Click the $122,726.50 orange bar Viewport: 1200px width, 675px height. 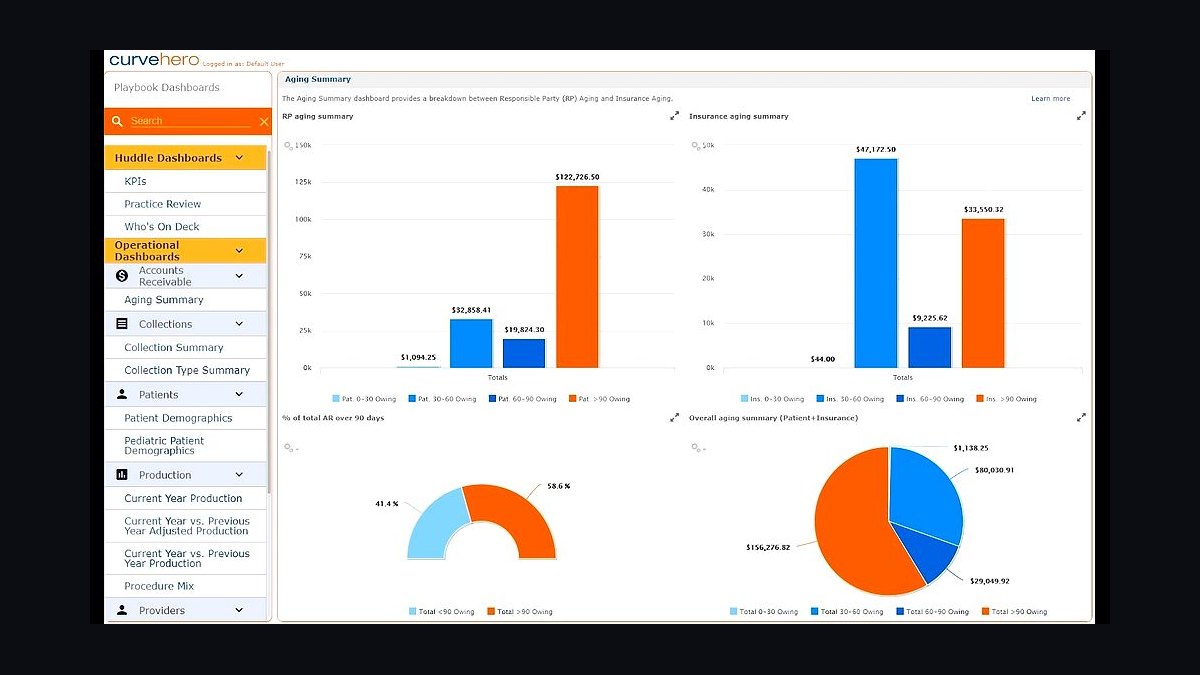click(577, 277)
